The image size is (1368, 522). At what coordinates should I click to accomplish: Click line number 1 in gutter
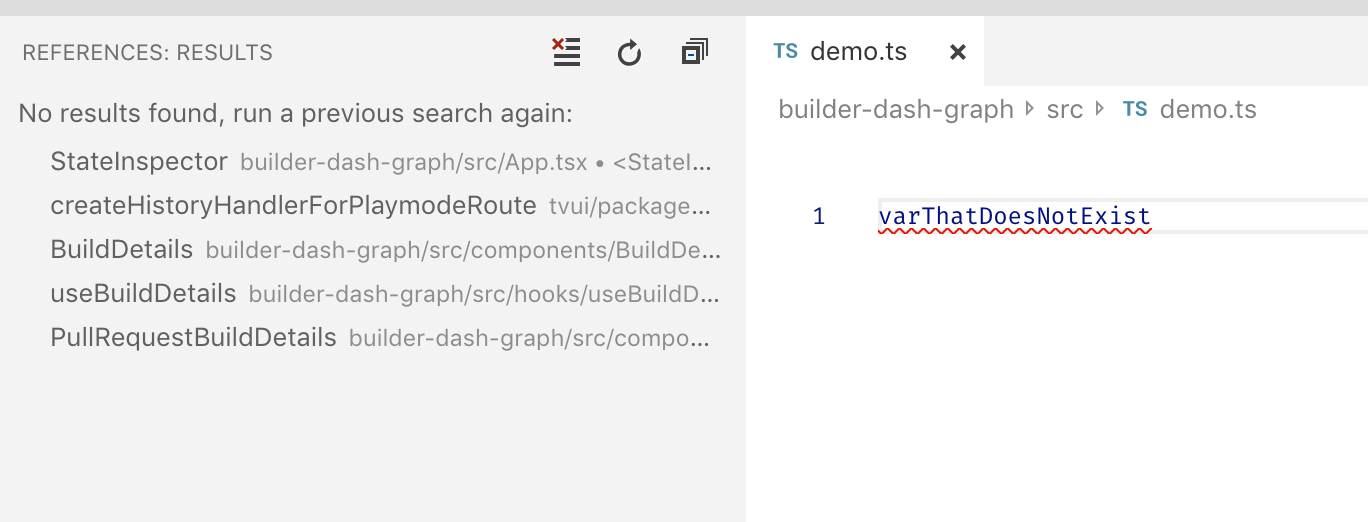[818, 216]
